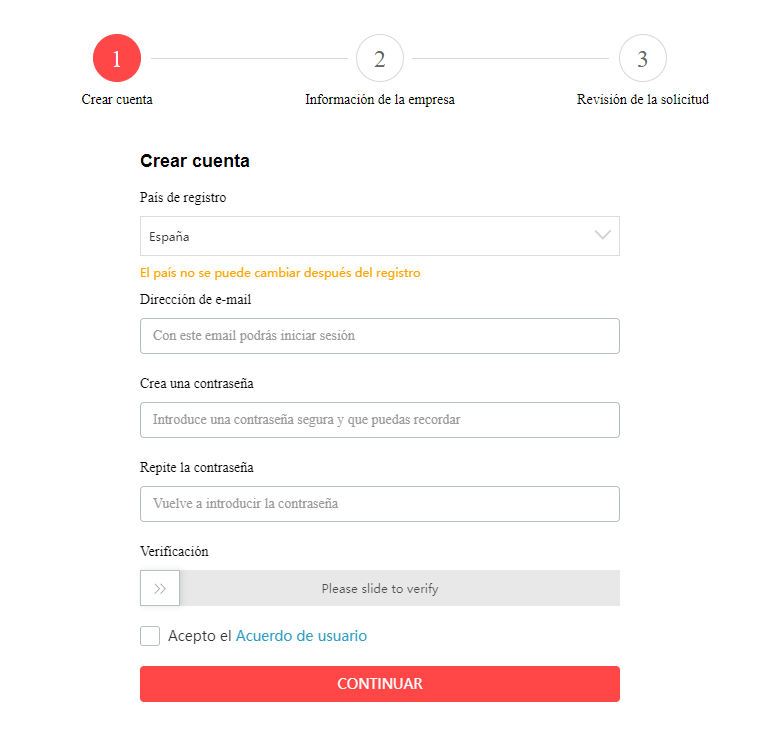
Task: Focus the 'Crea una contraseña' password field
Action: coord(380,420)
